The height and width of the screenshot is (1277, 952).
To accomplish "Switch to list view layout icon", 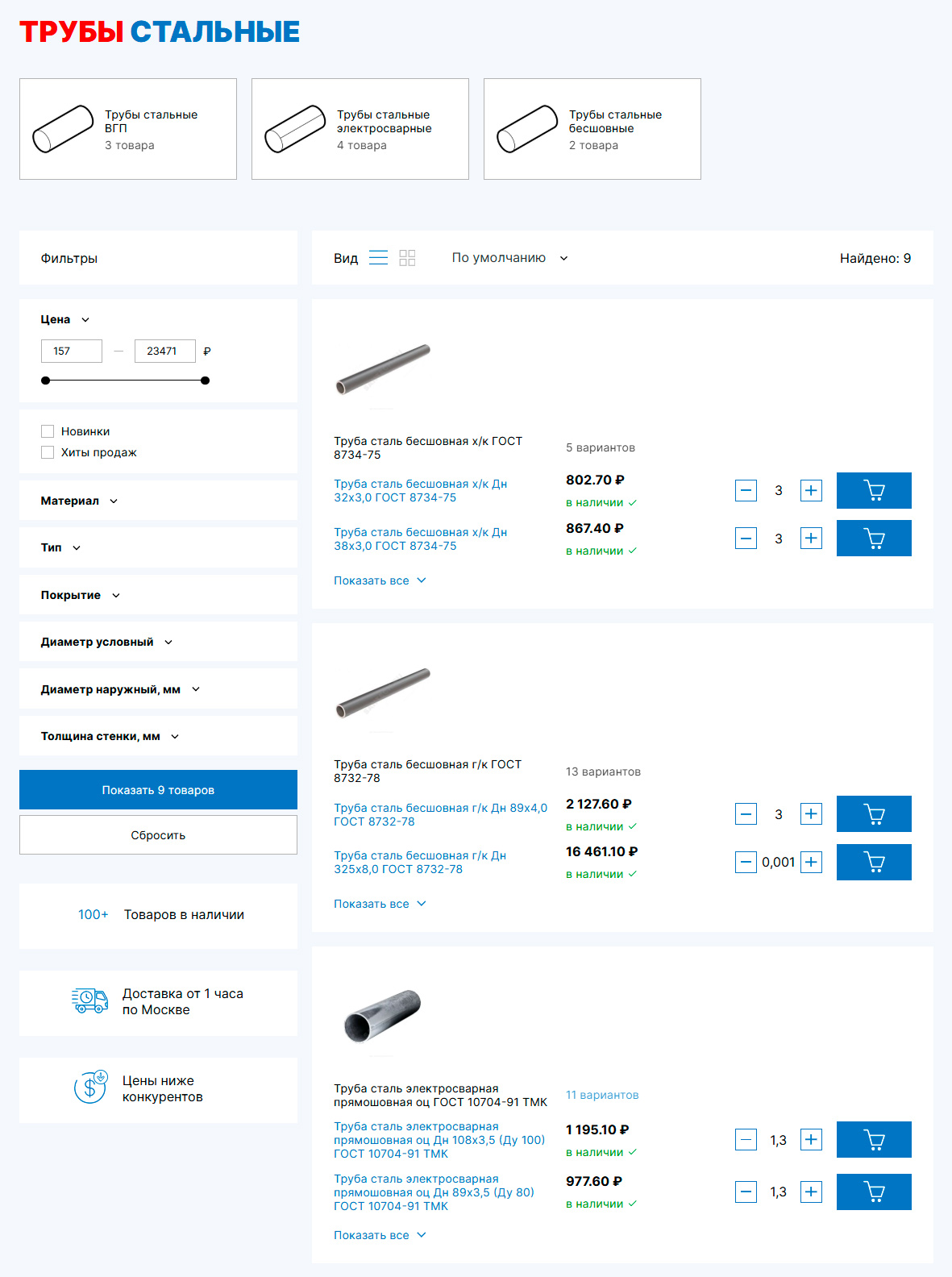I will pos(378,258).
